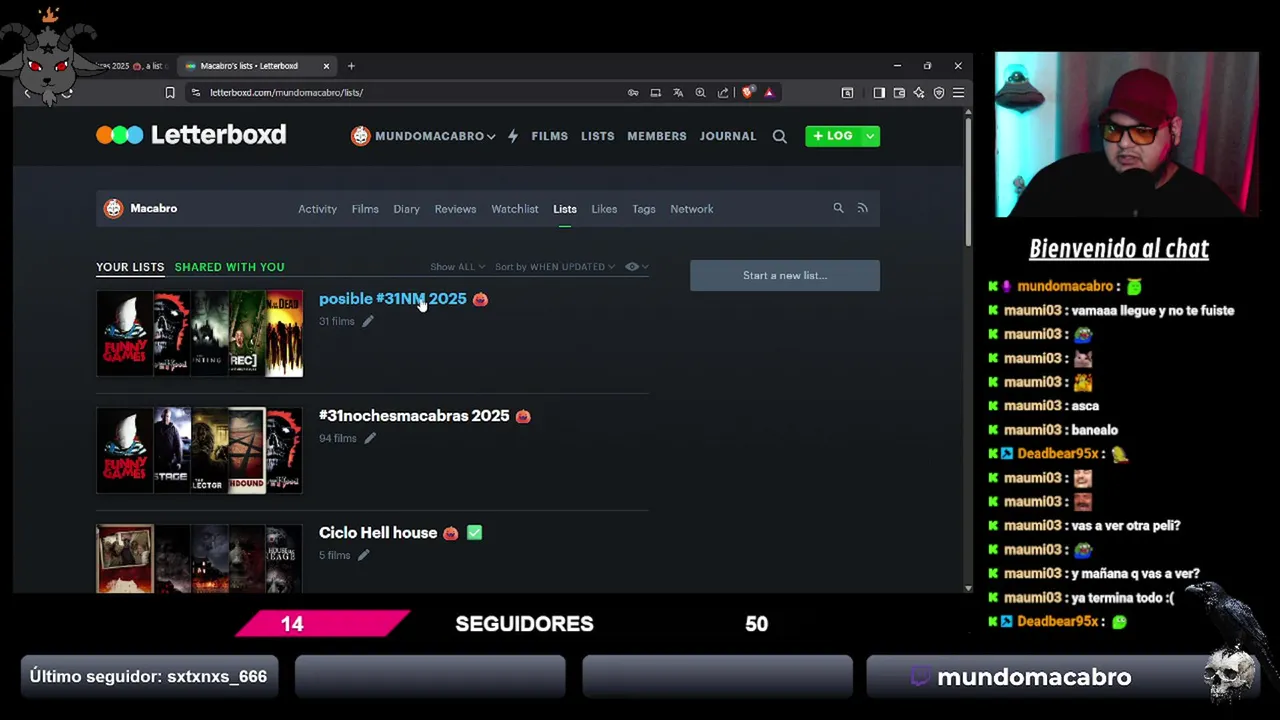Viewport: 1280px width, 720px height.
Task: Switch to the Activity profile tab
Action: 317,209
